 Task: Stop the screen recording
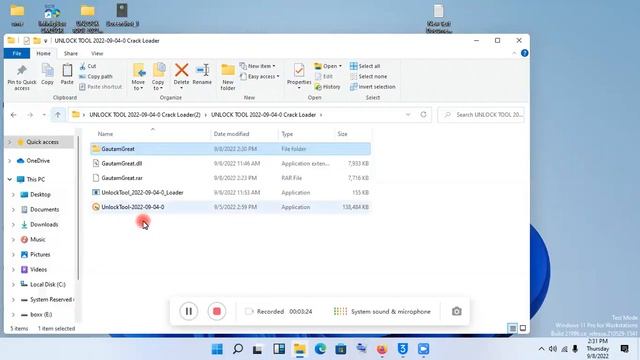pyautogui.click(x=217, y=311)
